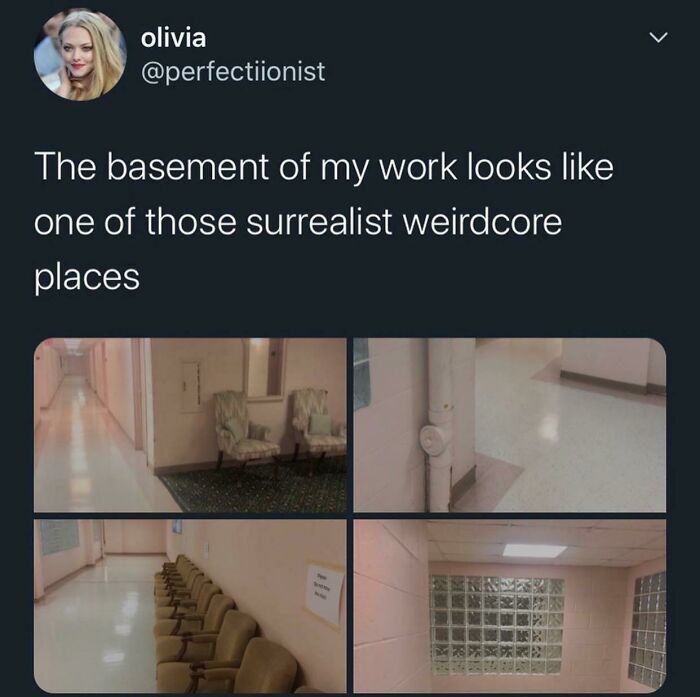Click the ceiling light panel in photo

click(534, 551)
